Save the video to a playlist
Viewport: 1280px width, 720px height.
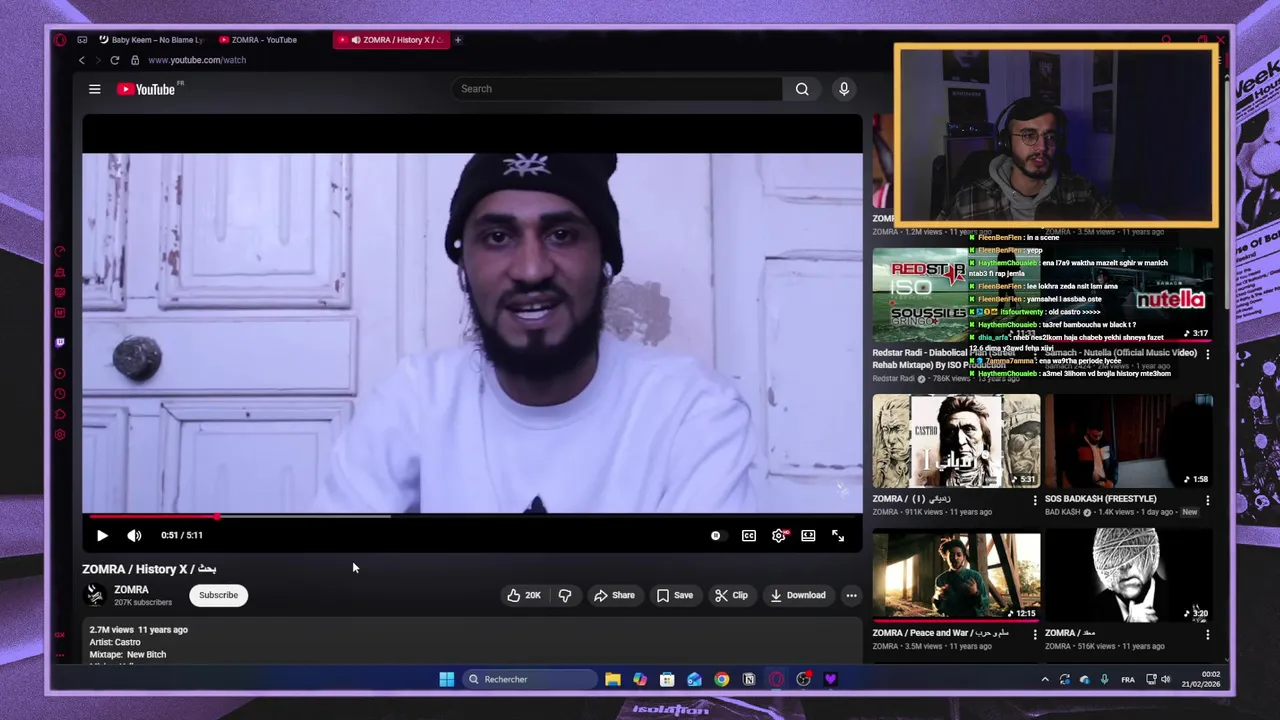(x=675, y=595)
